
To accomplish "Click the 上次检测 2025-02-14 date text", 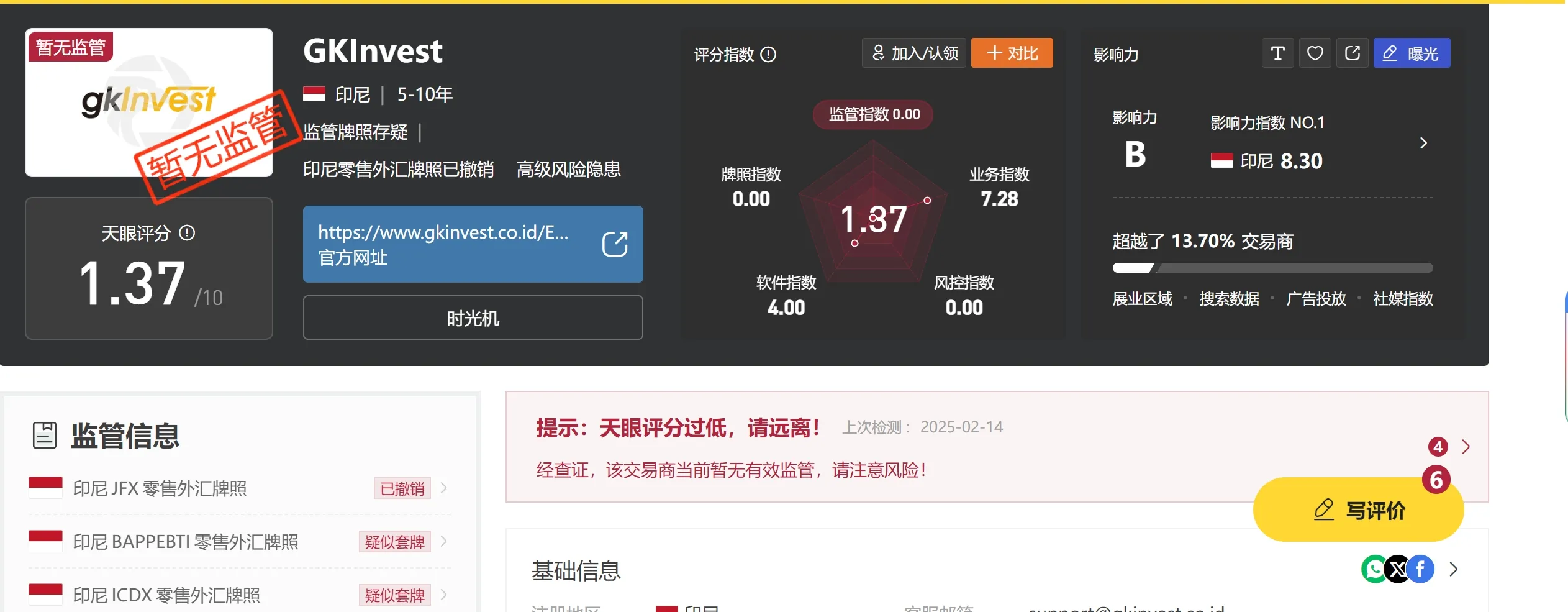I will 923,427.
